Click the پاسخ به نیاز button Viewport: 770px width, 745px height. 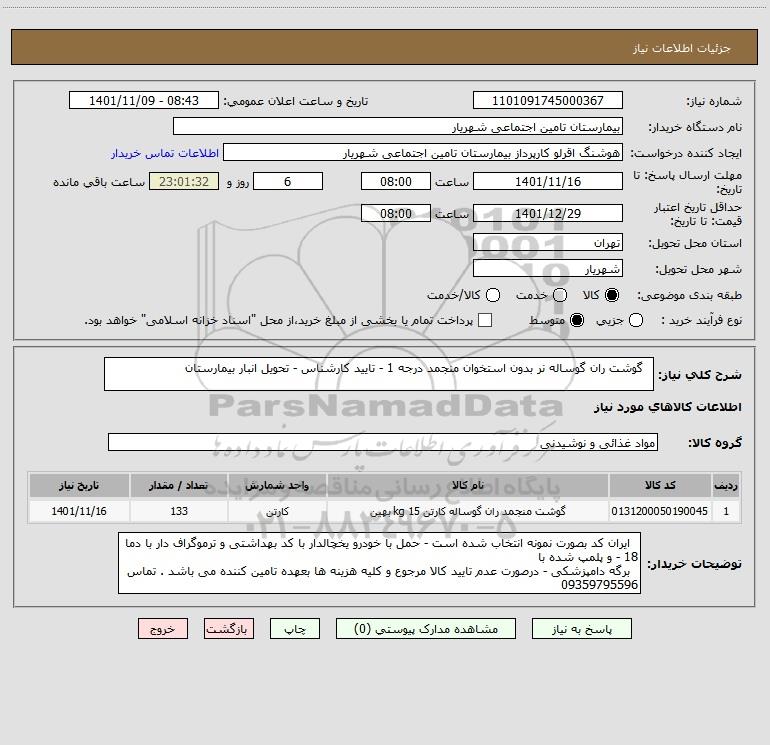(x=581, y=629)
